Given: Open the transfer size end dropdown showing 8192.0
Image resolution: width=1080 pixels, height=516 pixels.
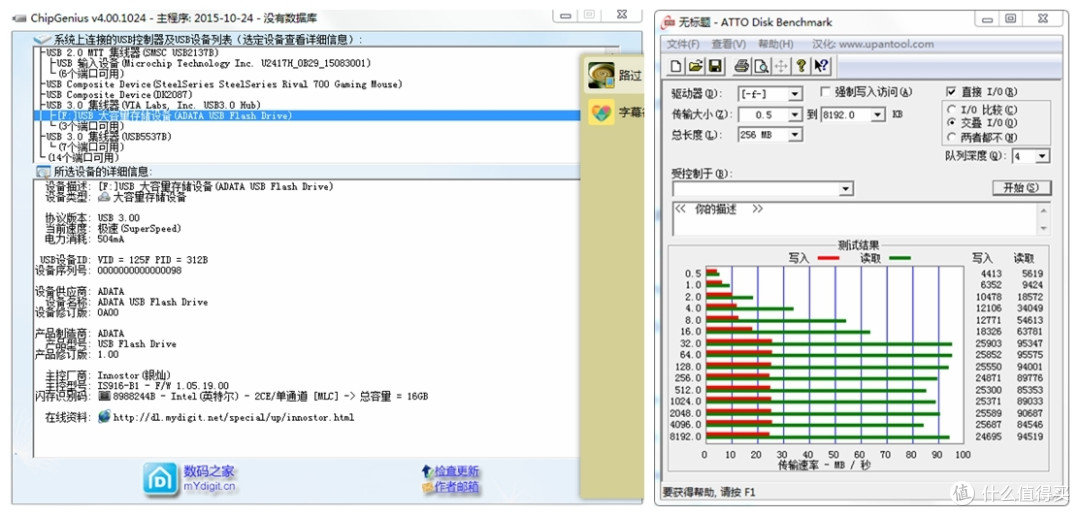Looking at the screenshot, I should click(877, 114).
